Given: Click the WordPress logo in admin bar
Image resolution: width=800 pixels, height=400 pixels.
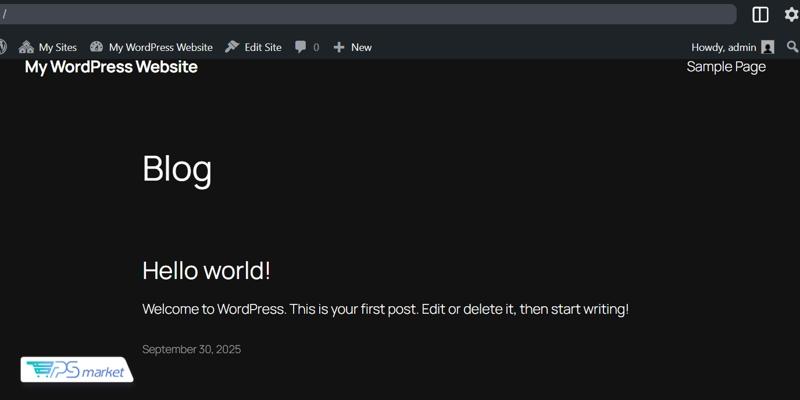Looking at the screenshot, I should [3, 47].
